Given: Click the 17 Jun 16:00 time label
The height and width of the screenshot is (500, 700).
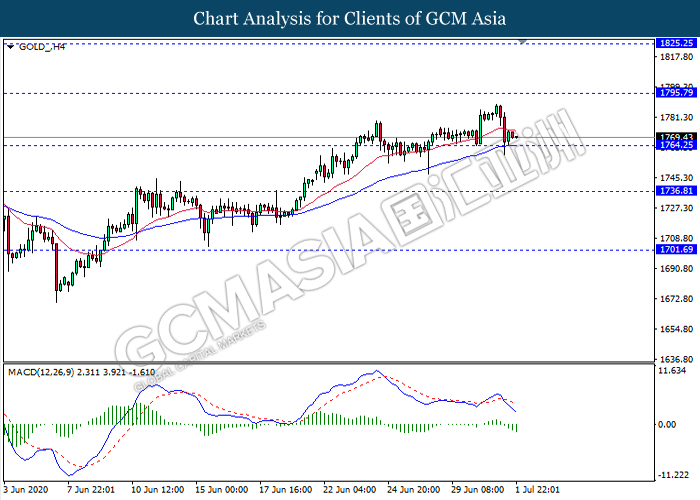Looking at the screenshot, I should click(x=286, y=490).
